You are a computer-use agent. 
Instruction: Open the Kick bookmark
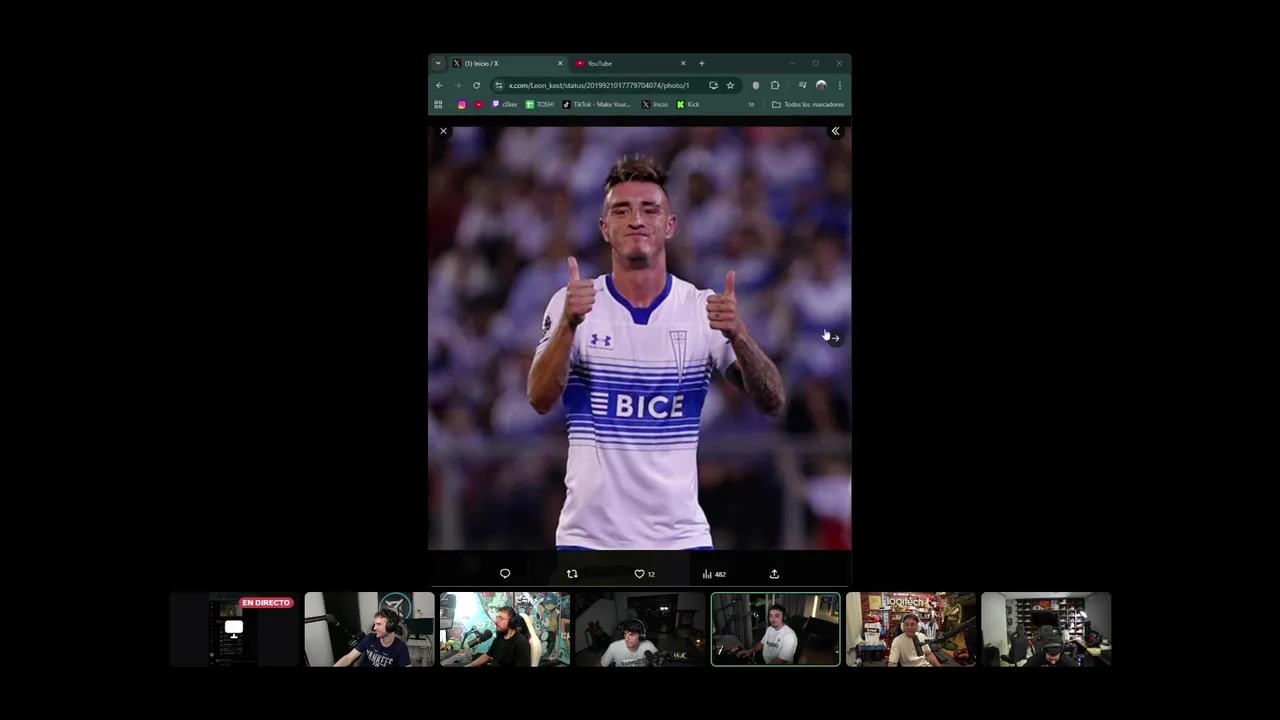pos(688,104)
